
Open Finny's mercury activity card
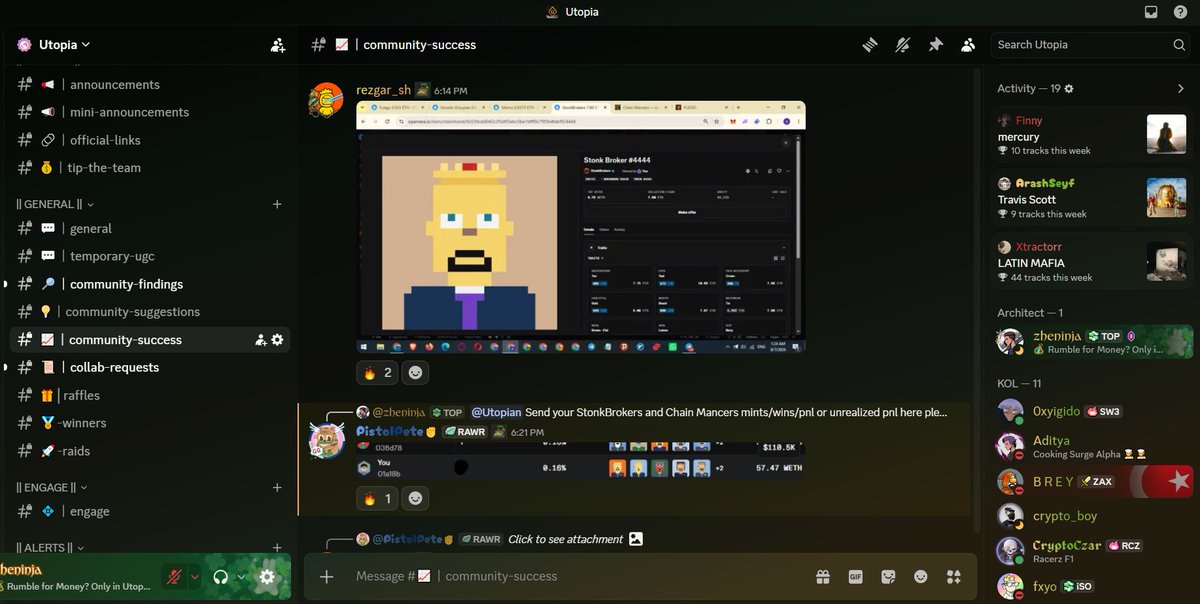click(1092, 134)
